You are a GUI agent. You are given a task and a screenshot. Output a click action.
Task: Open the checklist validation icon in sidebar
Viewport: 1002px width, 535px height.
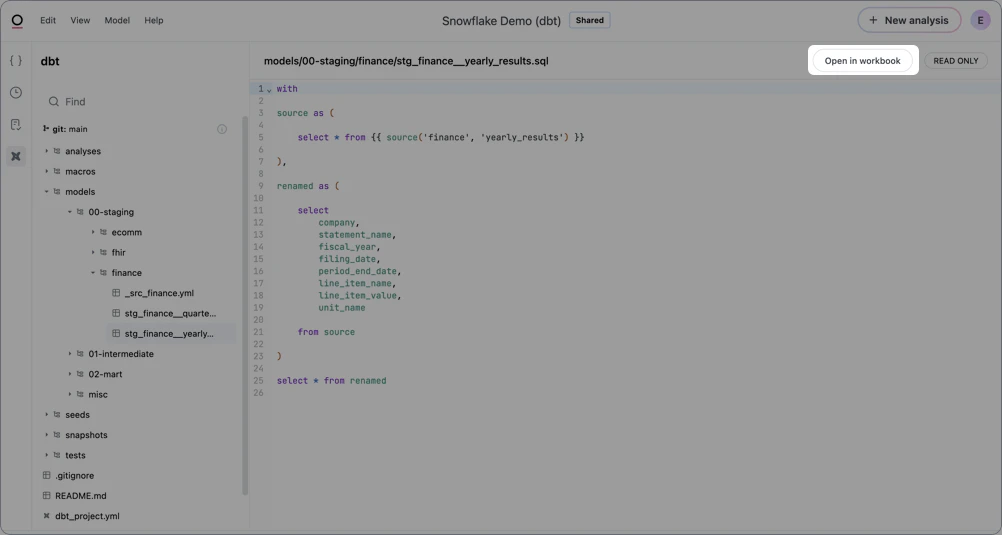tap(16, 125)
